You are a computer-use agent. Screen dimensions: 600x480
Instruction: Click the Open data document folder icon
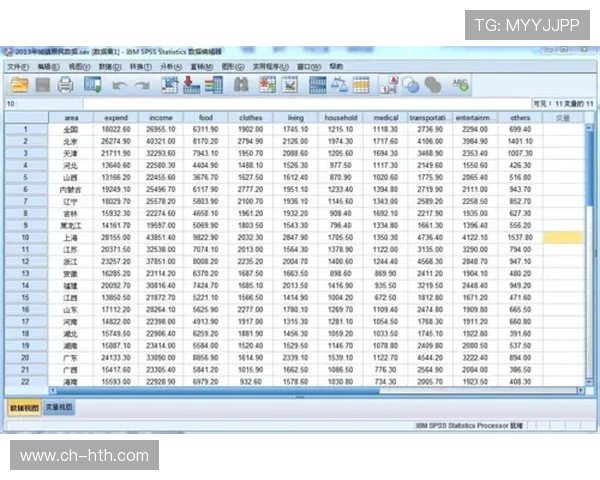tap(18, 85)
